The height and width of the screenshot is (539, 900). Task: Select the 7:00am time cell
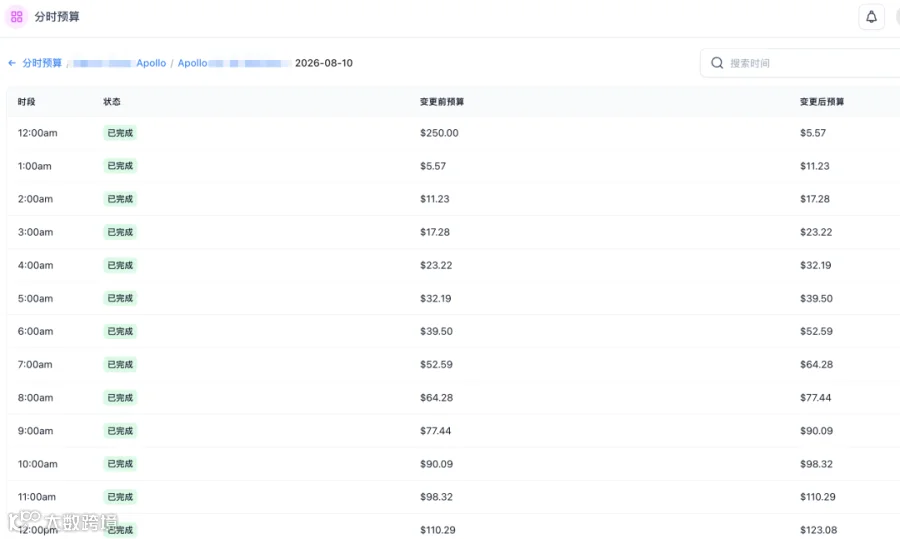click(x=34, y=364)
